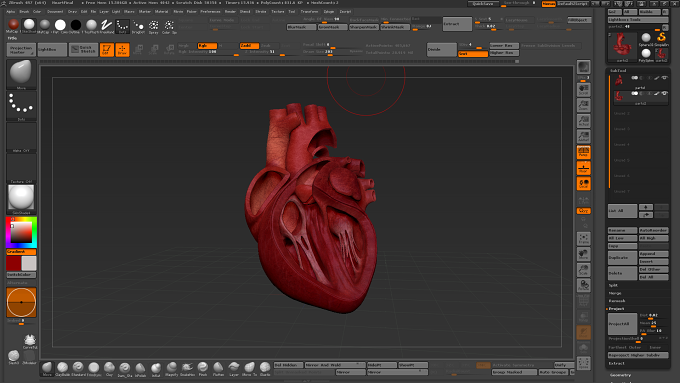Enable the Persp perspective view button
The height and width of the screenshot is (383, 680).
click(583, 152)
